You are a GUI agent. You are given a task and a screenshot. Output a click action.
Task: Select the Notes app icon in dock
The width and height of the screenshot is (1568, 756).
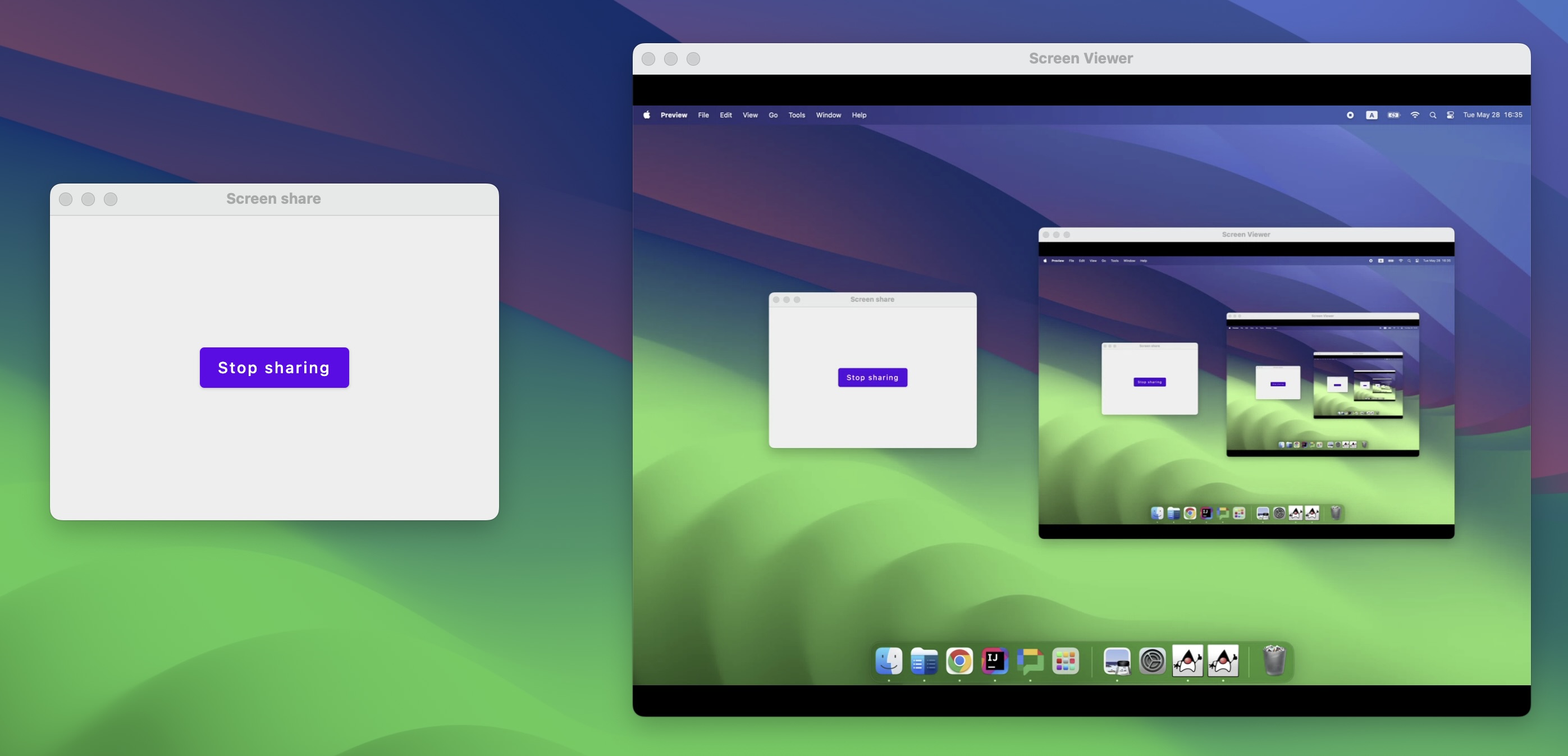click(x=922, y=661)
